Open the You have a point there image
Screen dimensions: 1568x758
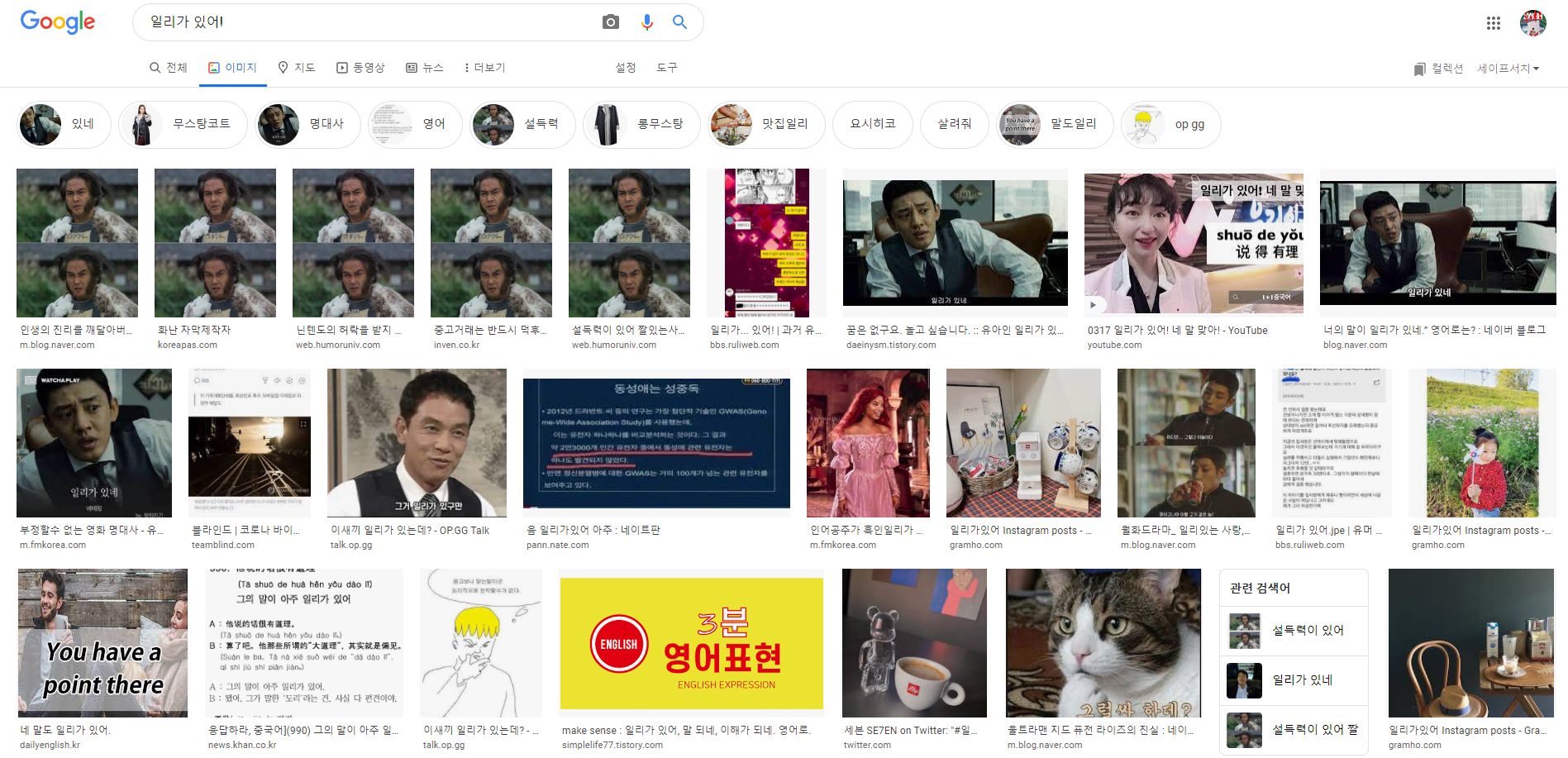(102, 643)
